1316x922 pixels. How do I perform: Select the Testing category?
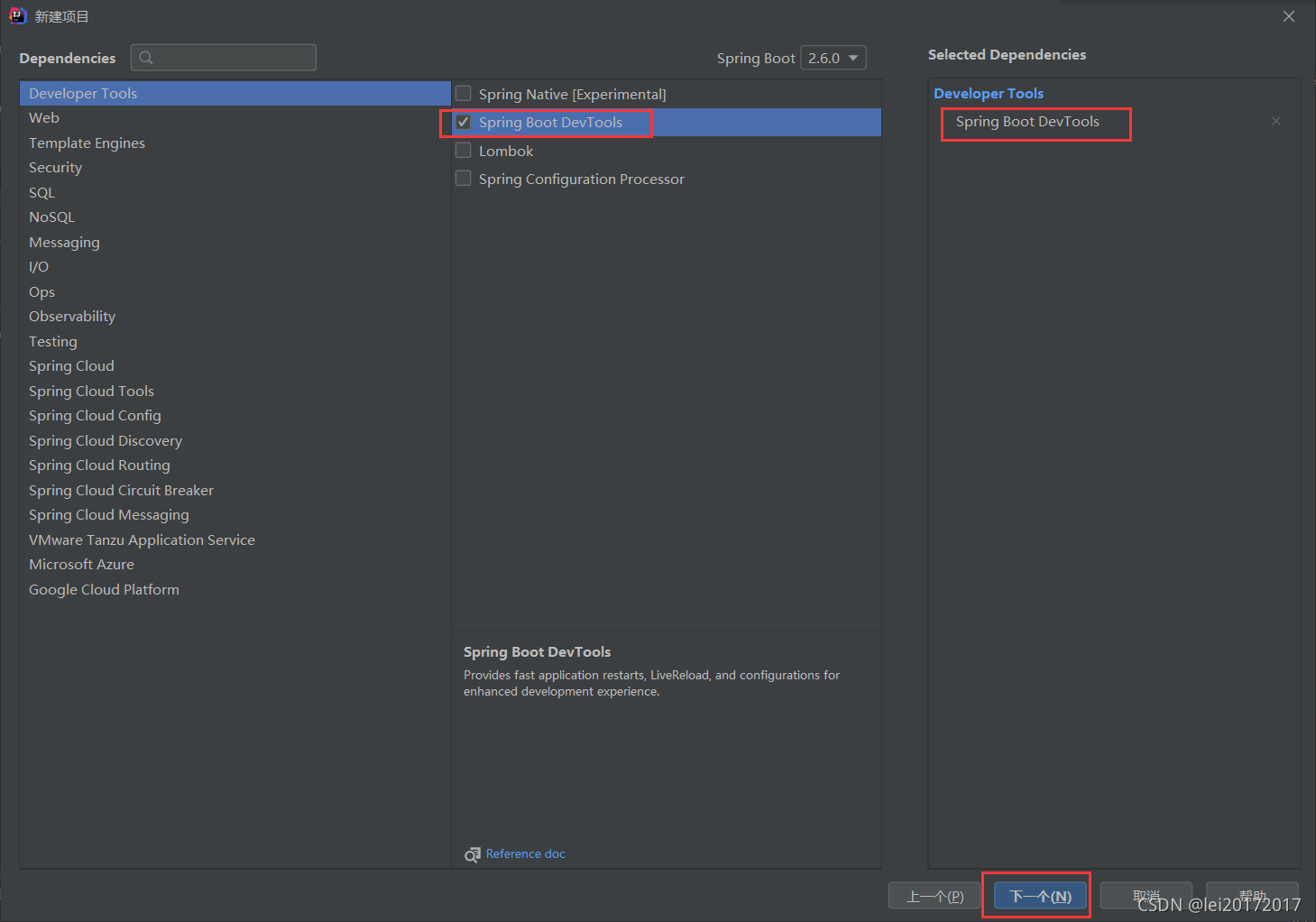pos(235,341)
